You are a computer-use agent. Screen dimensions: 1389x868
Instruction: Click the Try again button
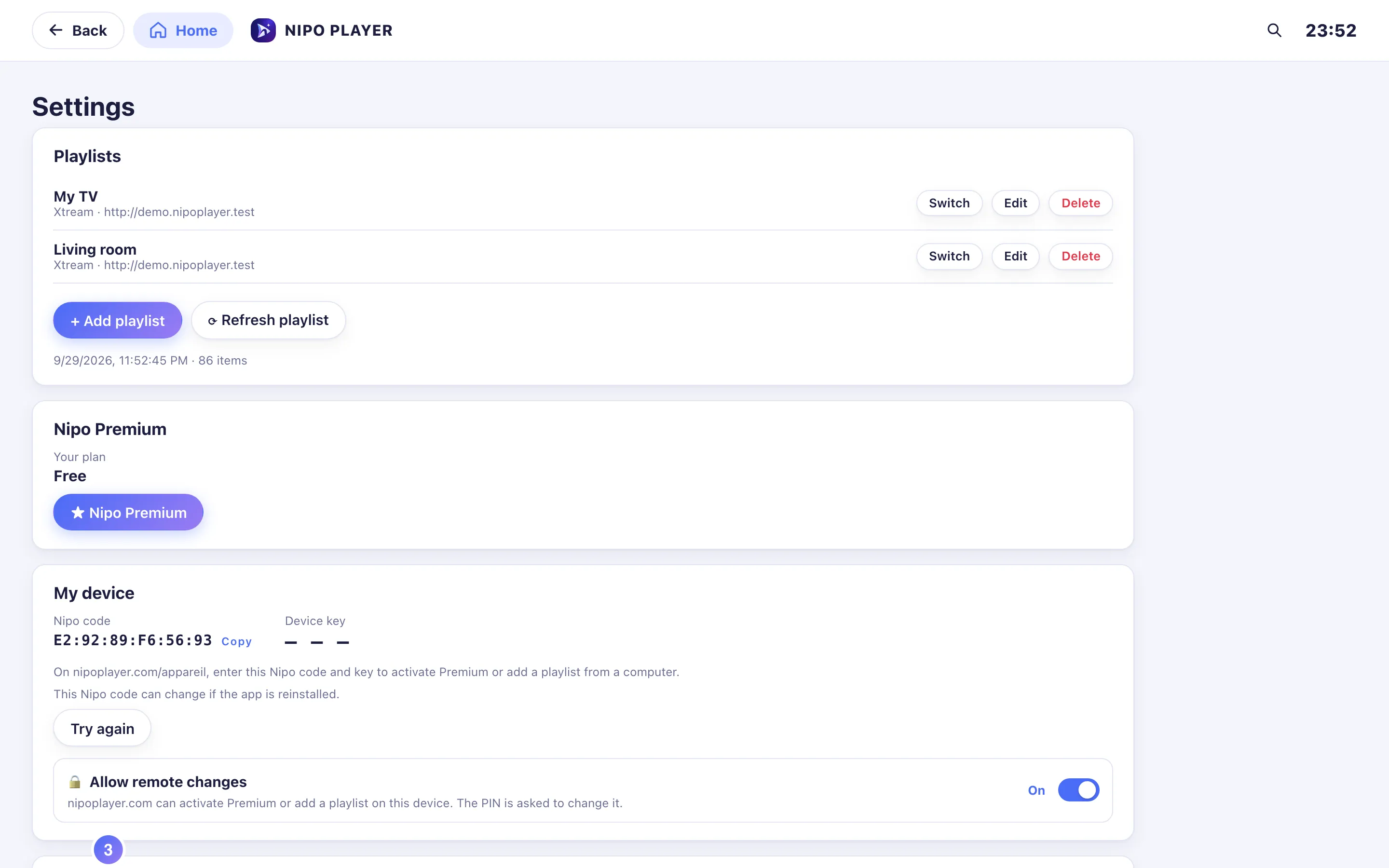[102, 728]
